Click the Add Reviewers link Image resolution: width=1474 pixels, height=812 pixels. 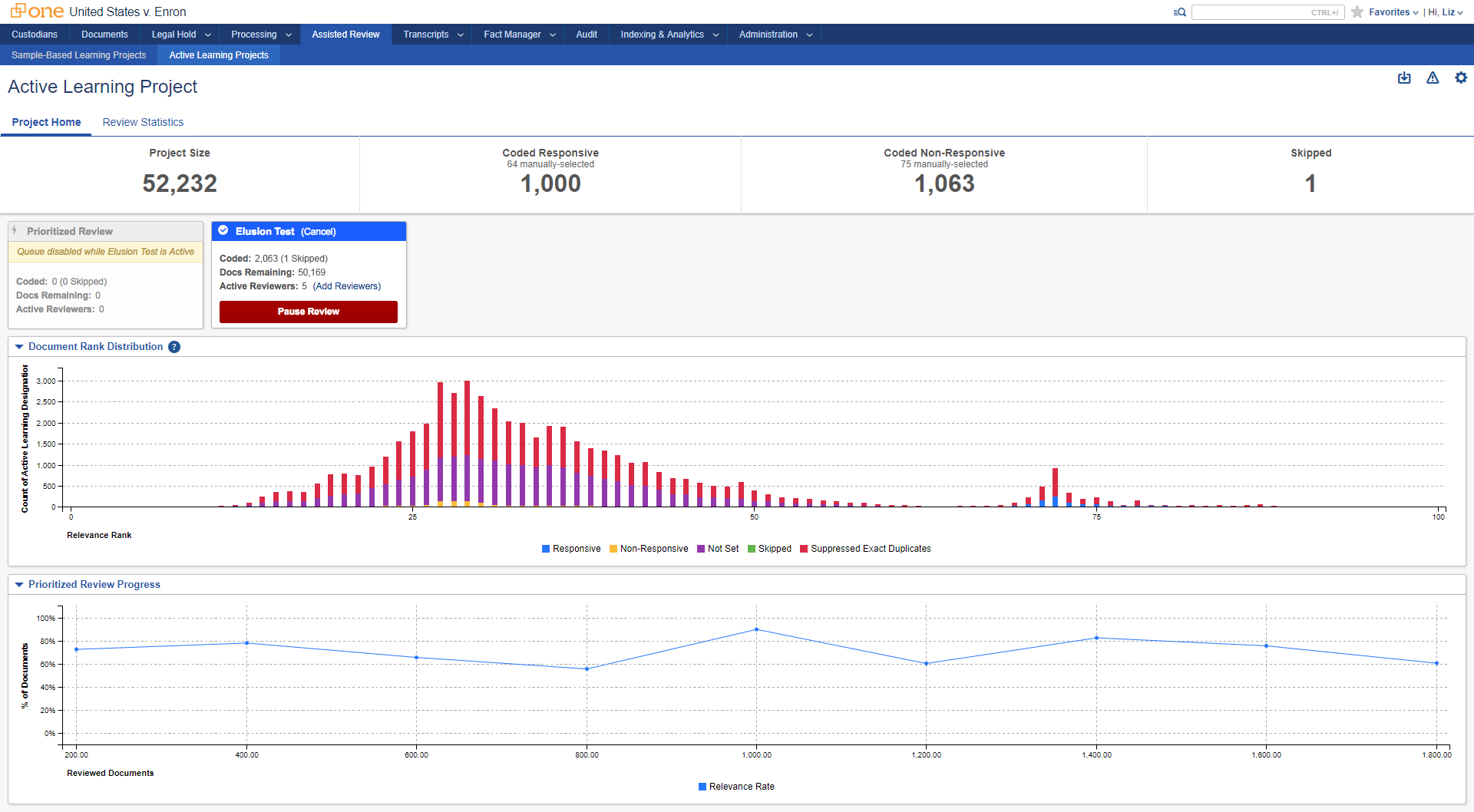347,286
